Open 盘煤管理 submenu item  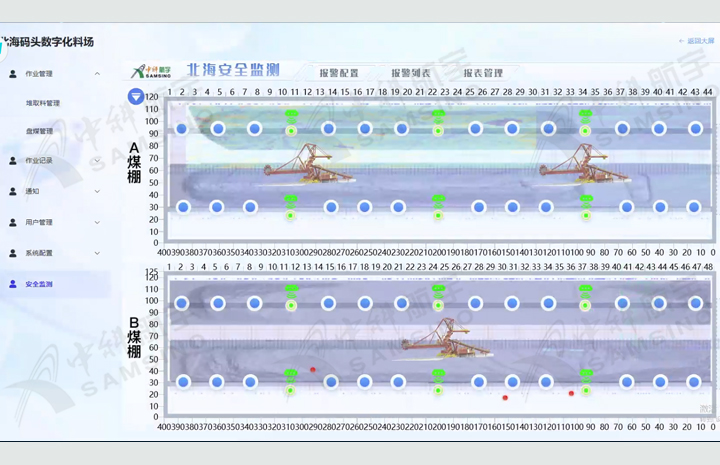[39, 131]
